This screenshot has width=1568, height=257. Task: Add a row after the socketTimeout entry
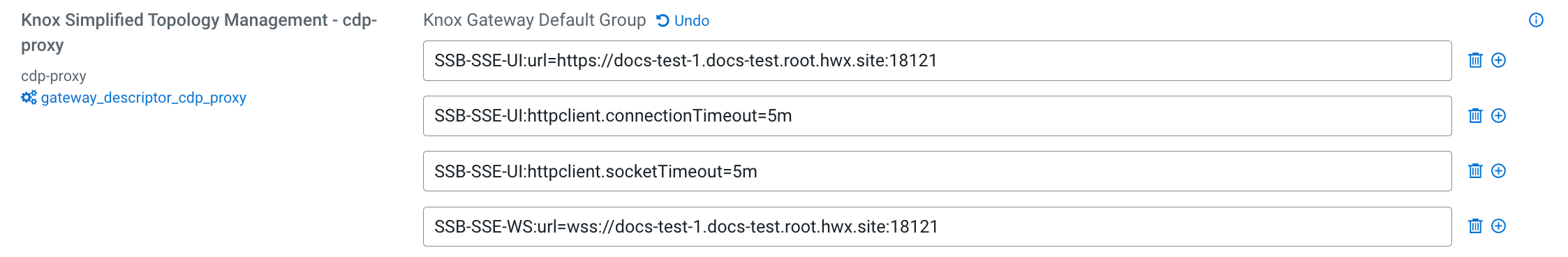[1498, 170]
